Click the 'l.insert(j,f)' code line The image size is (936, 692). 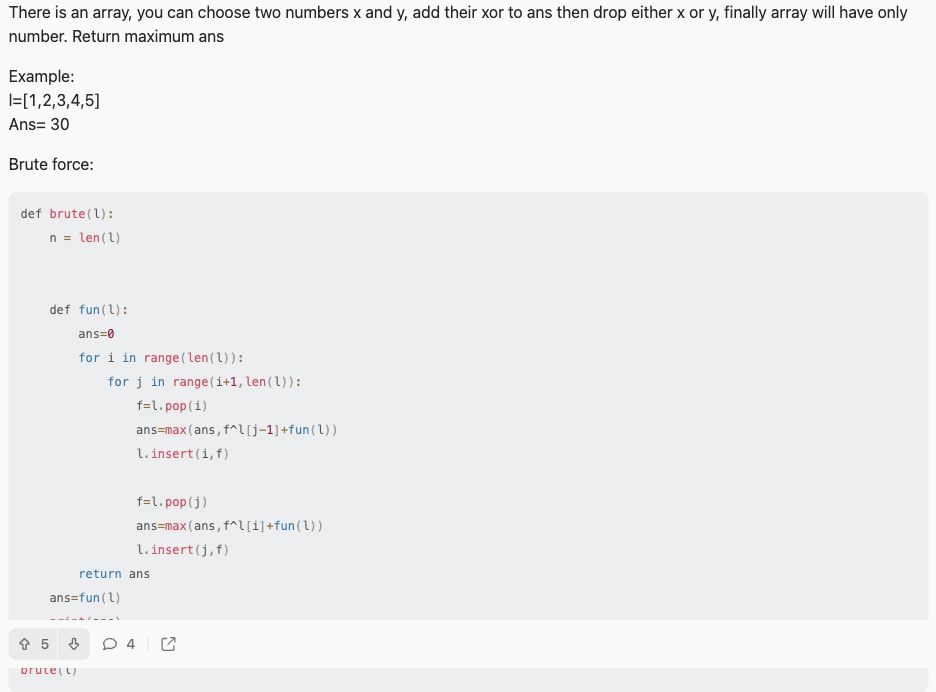[183, 550]
